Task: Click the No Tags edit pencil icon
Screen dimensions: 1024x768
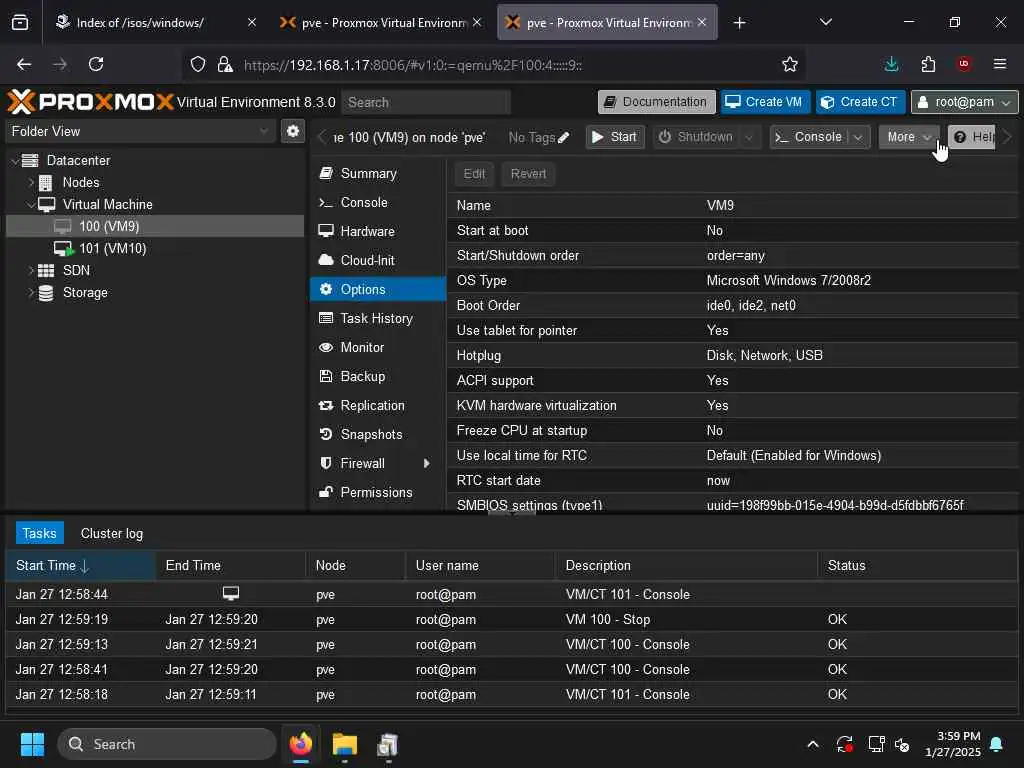Action: click(x=564, y=137)
